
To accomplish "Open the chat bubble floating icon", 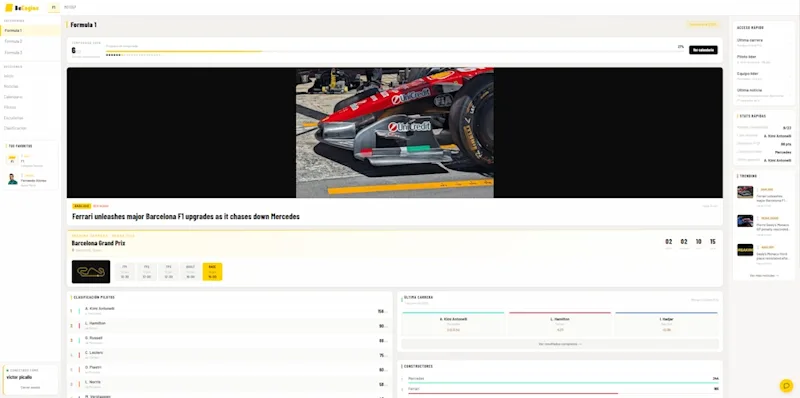I will click(786, 386).
